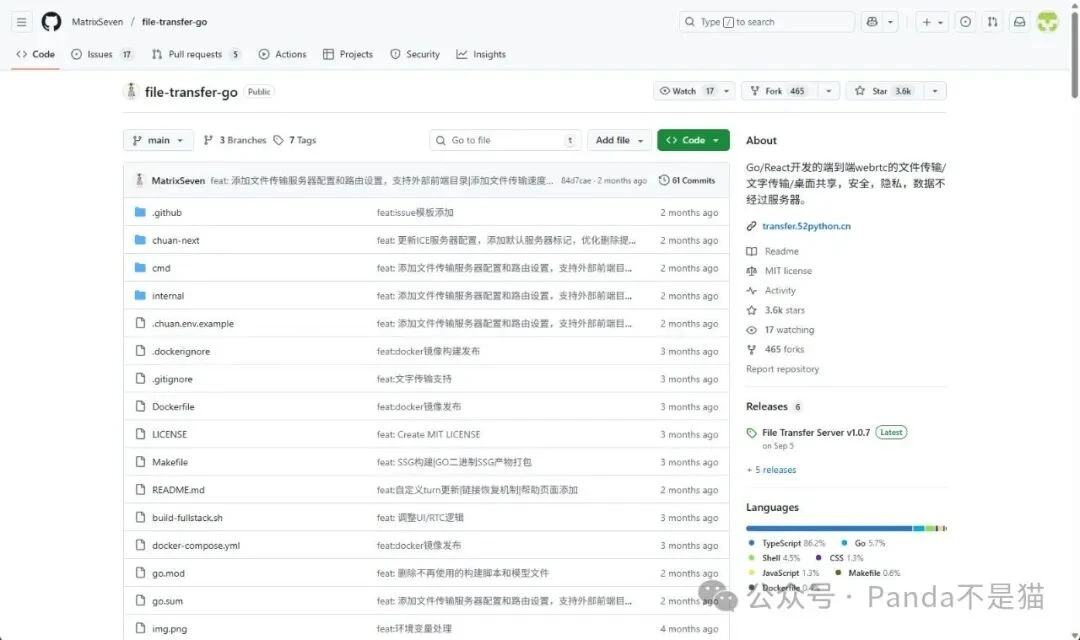Click the issues circle icon in header
The width and height of the screenshot is (1080, 640).
pyautogui.click(x=965, y=22)
